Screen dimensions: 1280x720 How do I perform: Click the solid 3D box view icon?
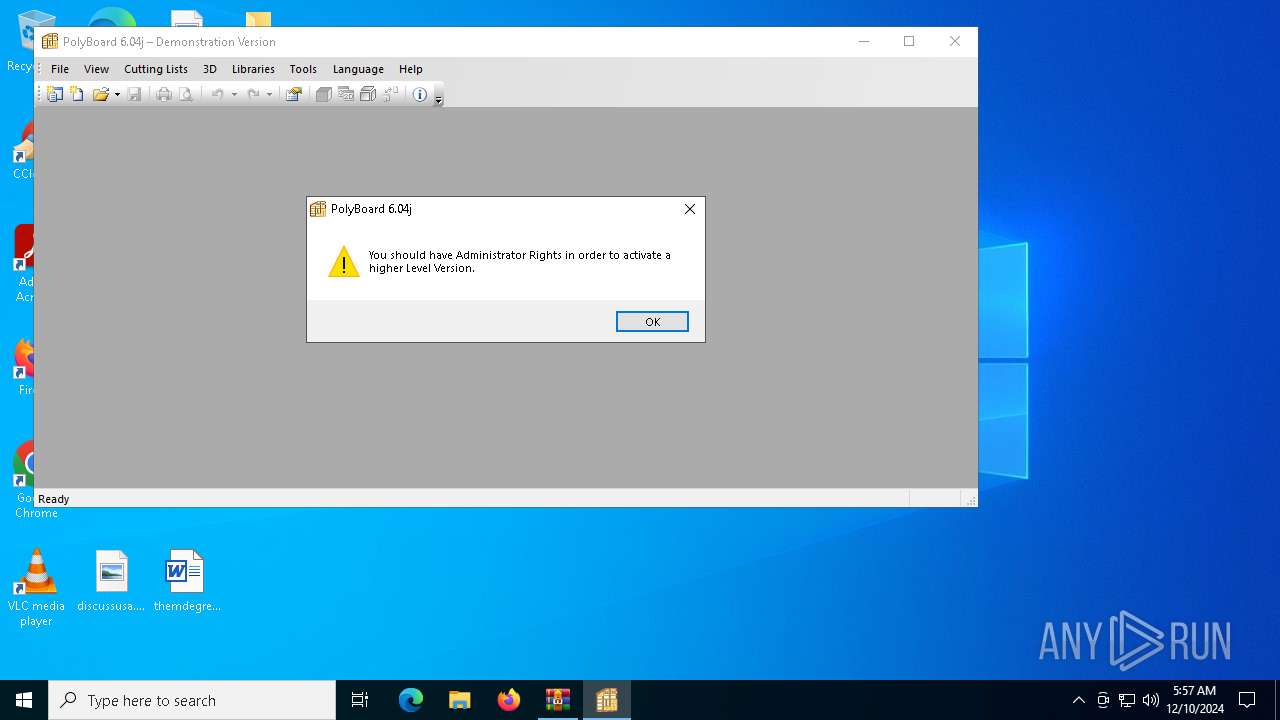point(323,94)
